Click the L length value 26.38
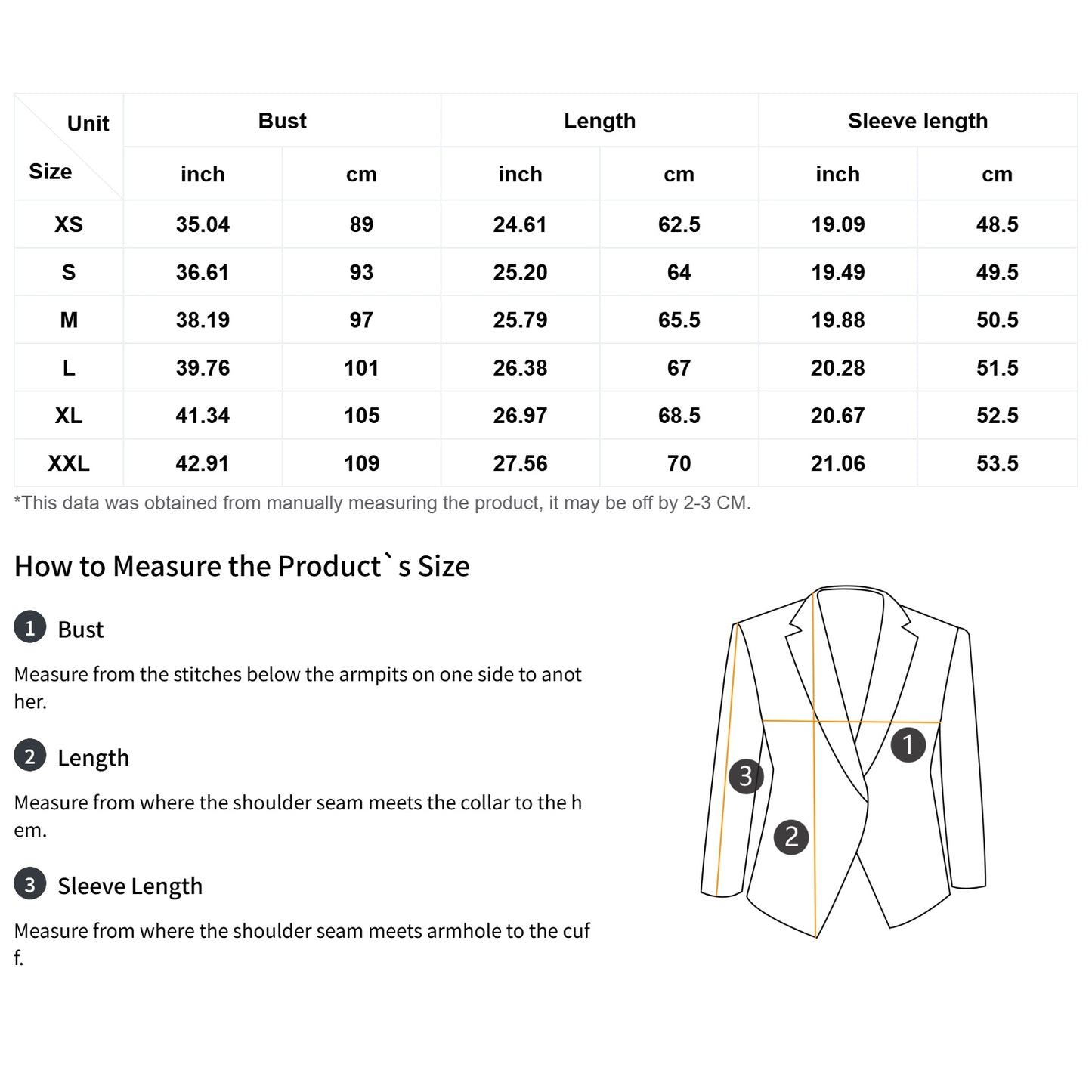1092x1092 pixels. tap(520, 368)
